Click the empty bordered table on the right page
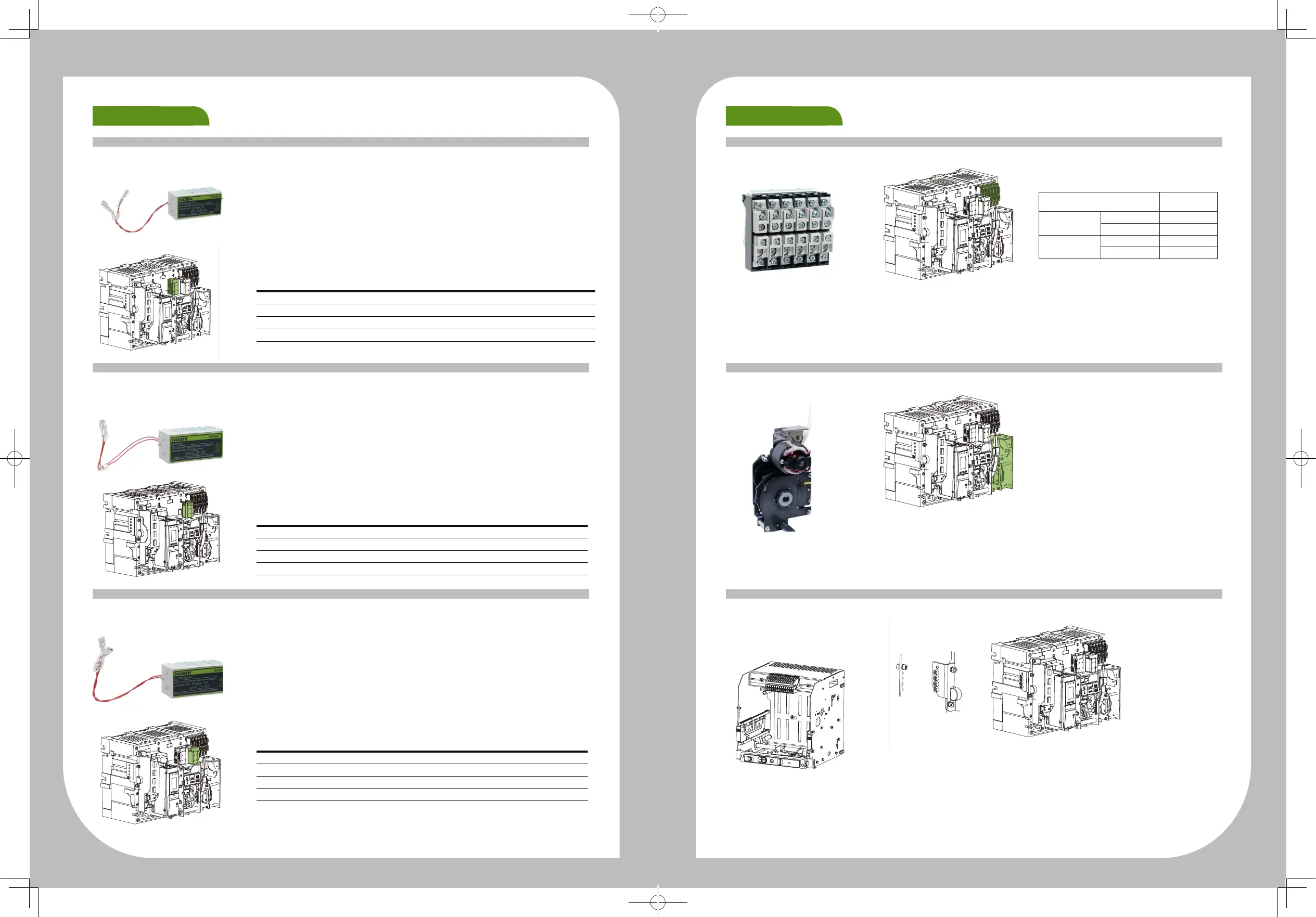Viewport: 1316px width, 917px height. 1128,226
